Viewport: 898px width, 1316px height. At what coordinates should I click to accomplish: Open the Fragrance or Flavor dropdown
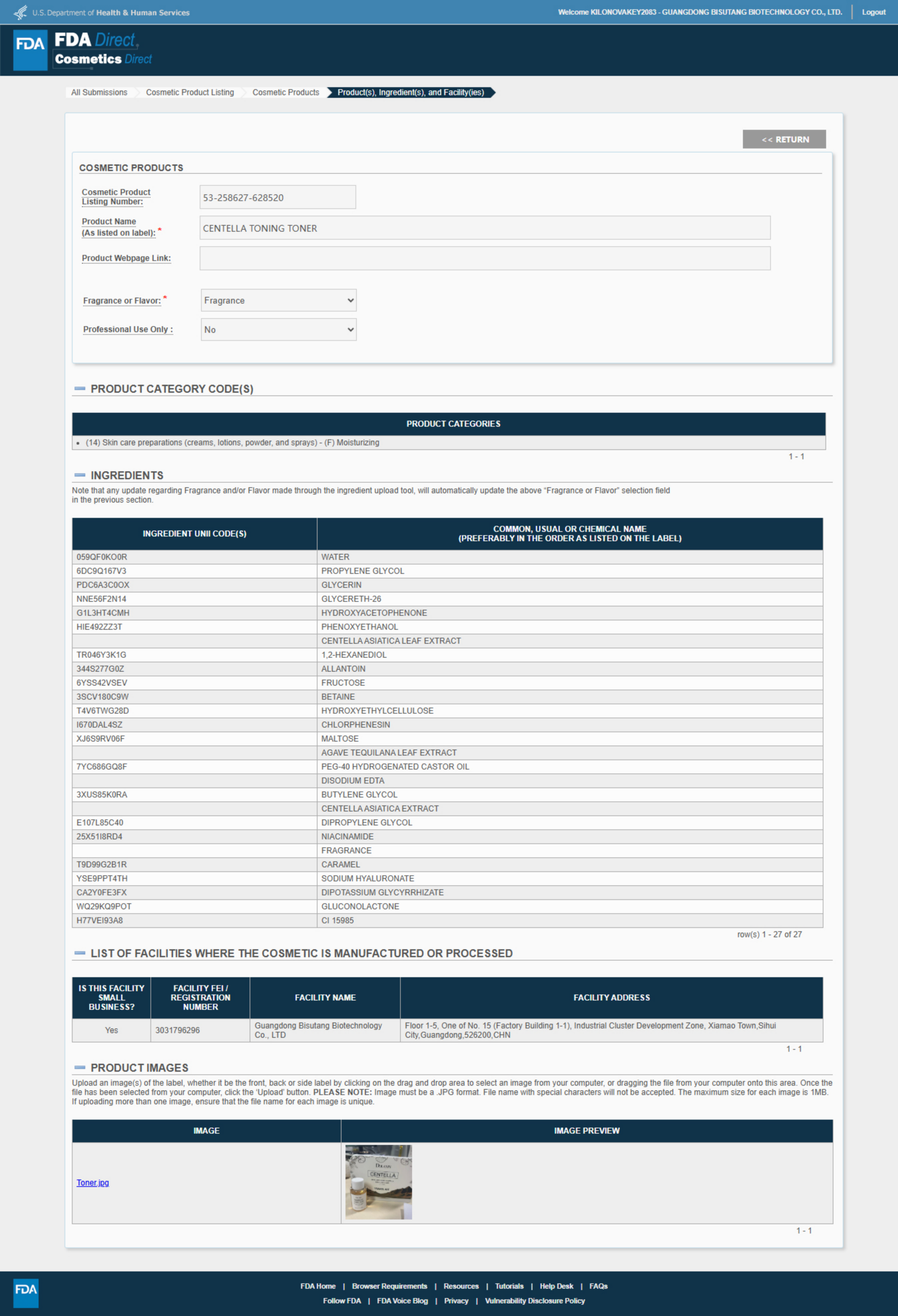click(278, 301)
